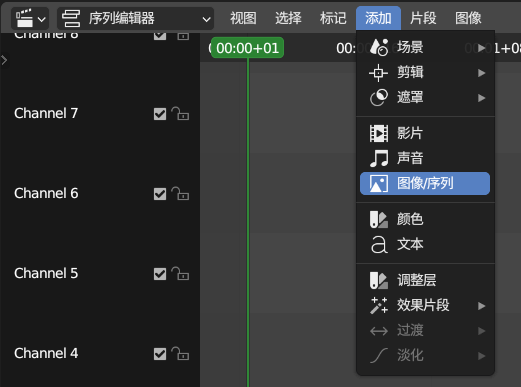Image resolution: width=521 pixels, height=387 pixels.
Task: Click the 遮罩 mask icon
Action: pos(379,97)
